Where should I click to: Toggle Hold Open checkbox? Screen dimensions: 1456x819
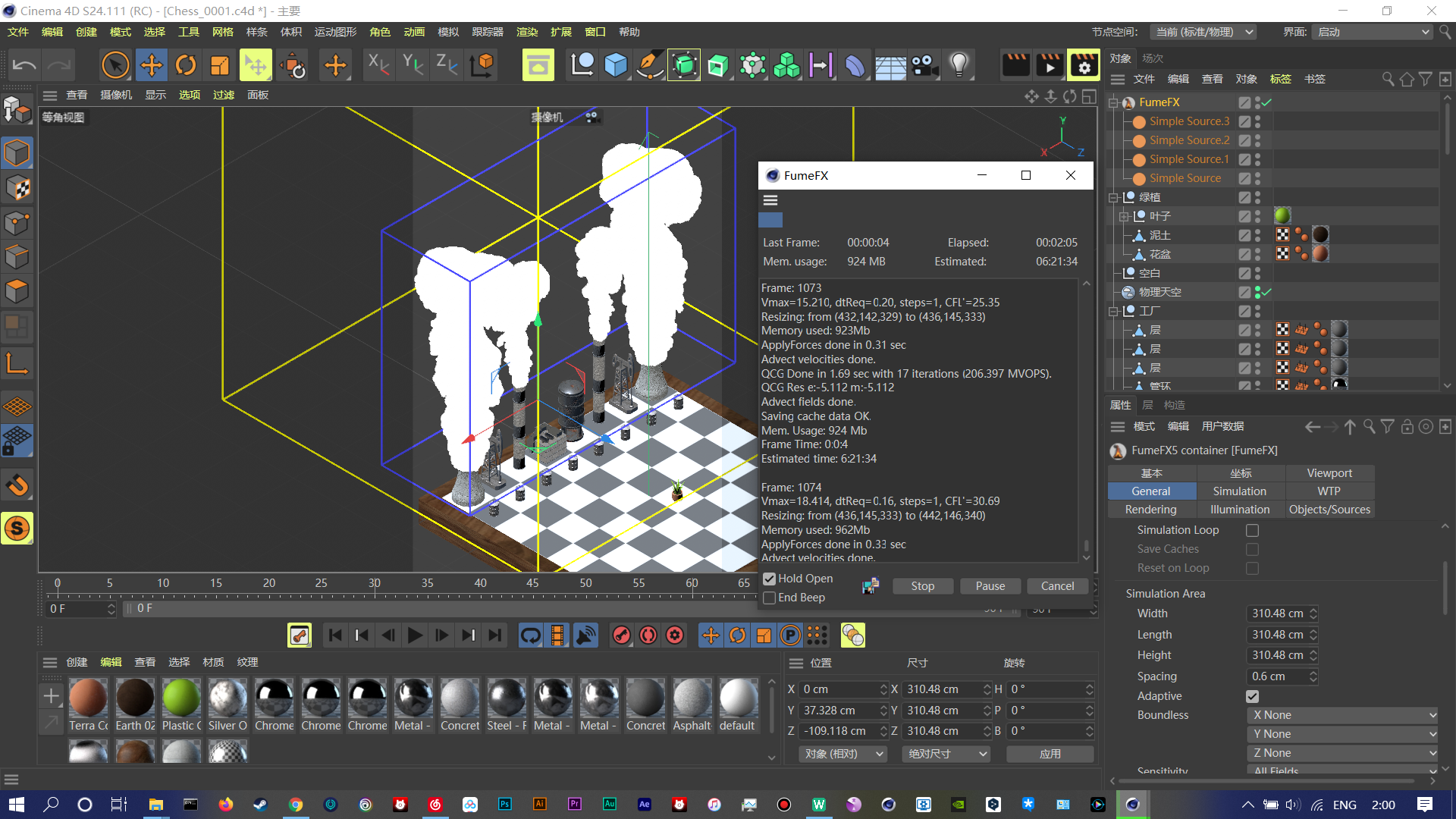(769, 579)
